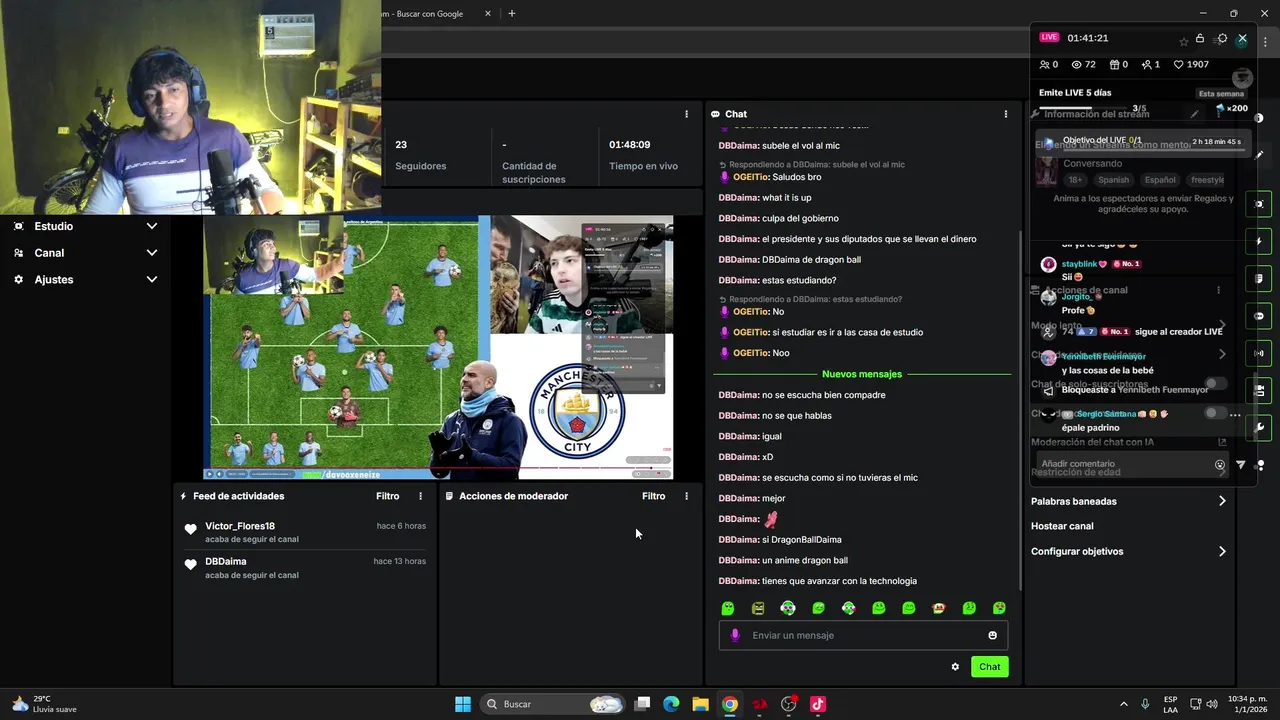Select the heart-eyes green emote
The height and width of the screenshot is (720, 1280).
pos(998,608)
